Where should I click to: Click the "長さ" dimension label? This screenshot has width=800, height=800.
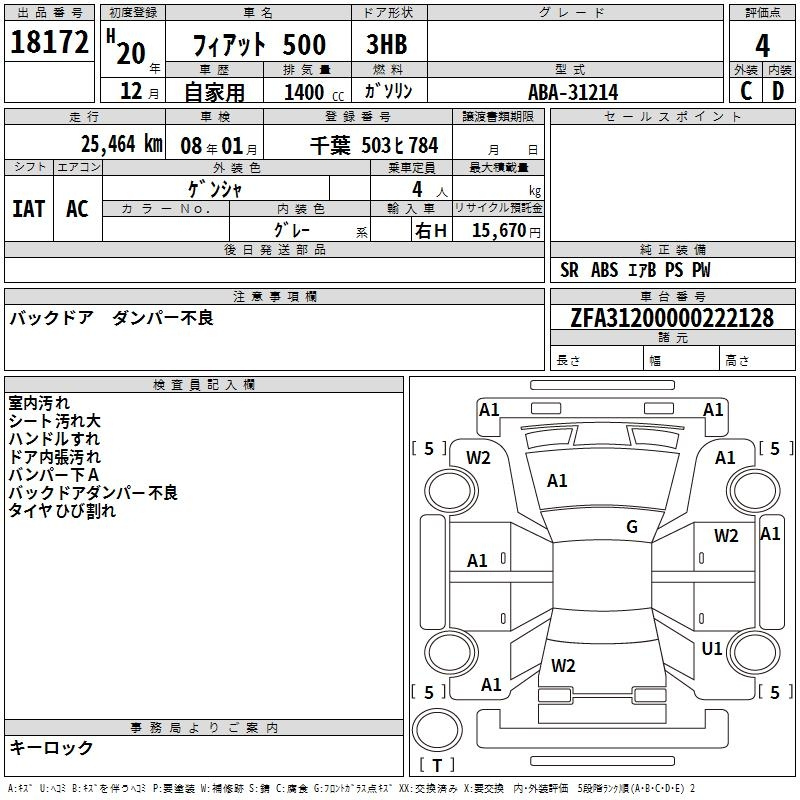(x=568, y=361)
